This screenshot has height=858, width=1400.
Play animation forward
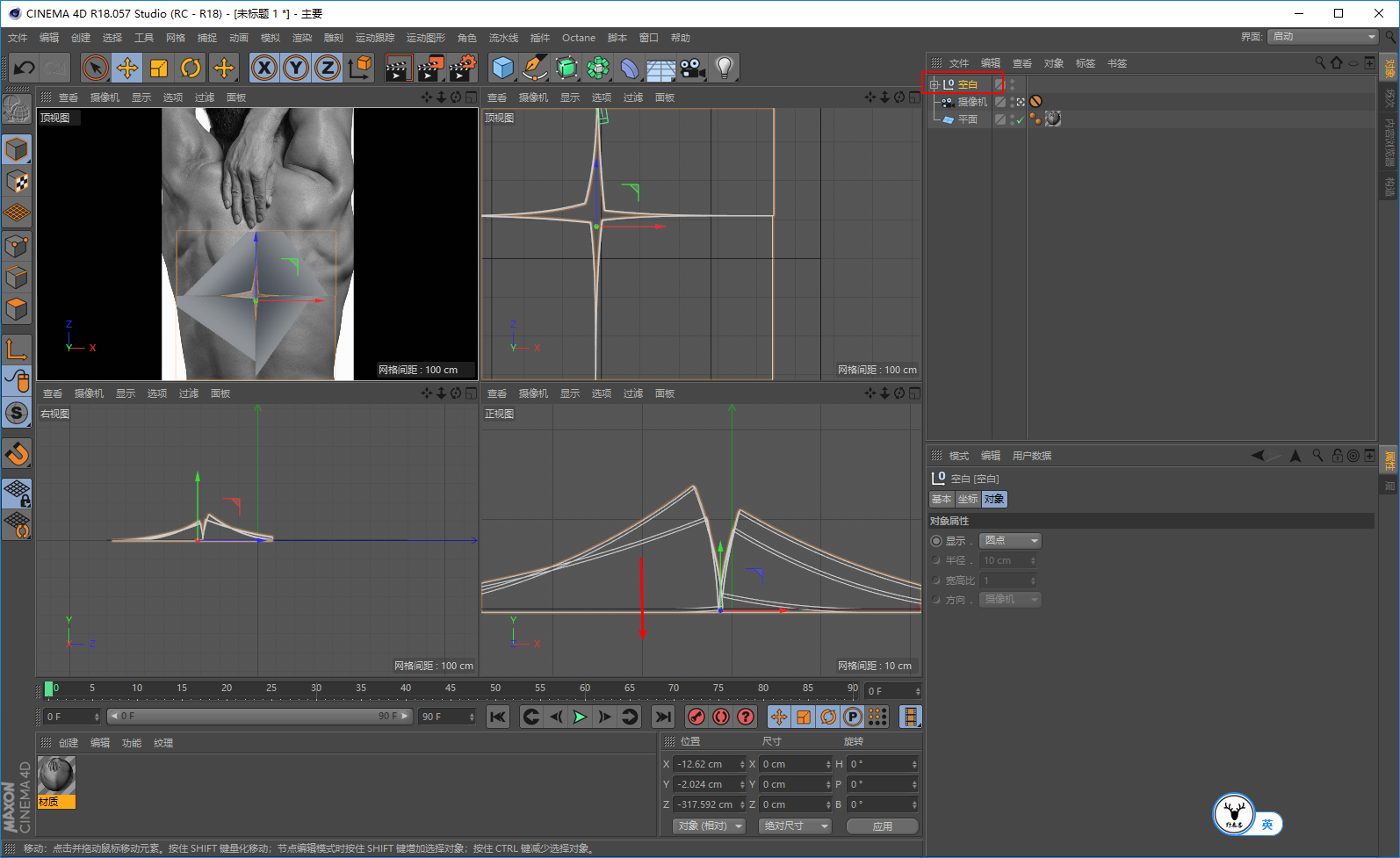[581, 717]
